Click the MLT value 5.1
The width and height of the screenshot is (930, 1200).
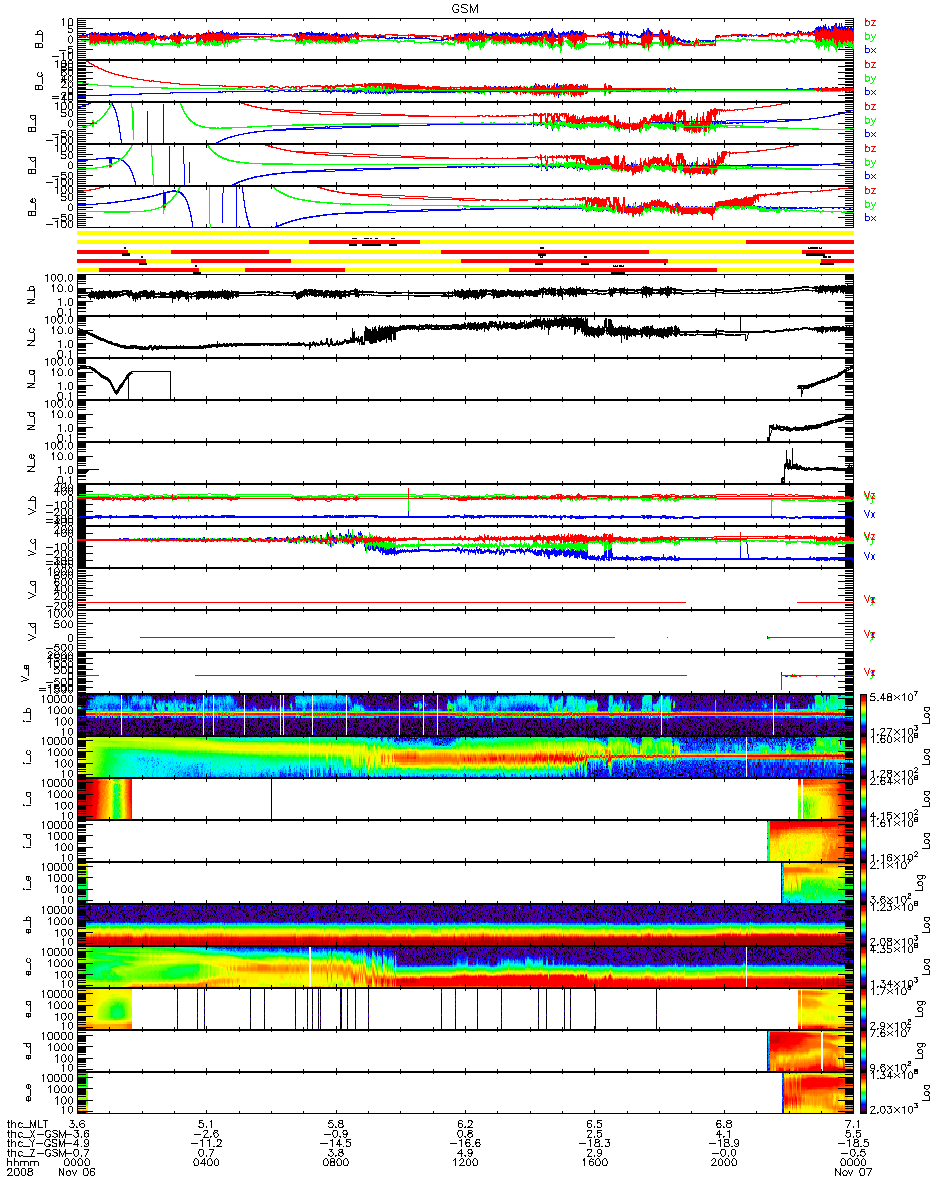tap(208, 1123)
